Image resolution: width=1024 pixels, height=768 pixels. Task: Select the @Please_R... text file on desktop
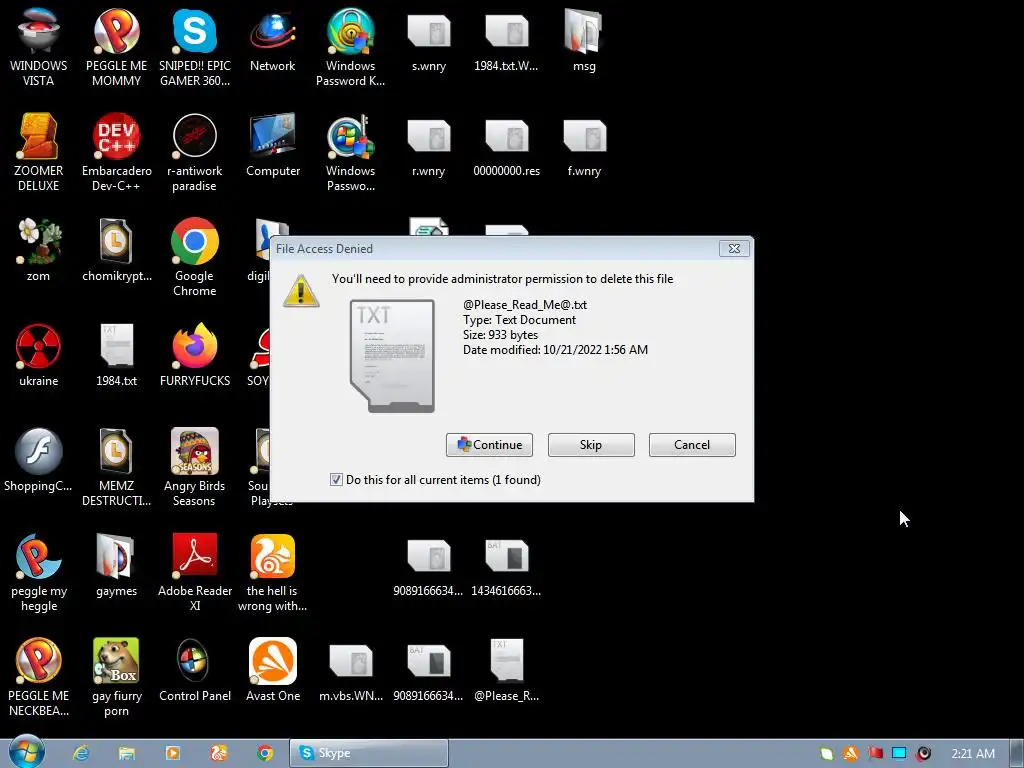pos(506,671)
